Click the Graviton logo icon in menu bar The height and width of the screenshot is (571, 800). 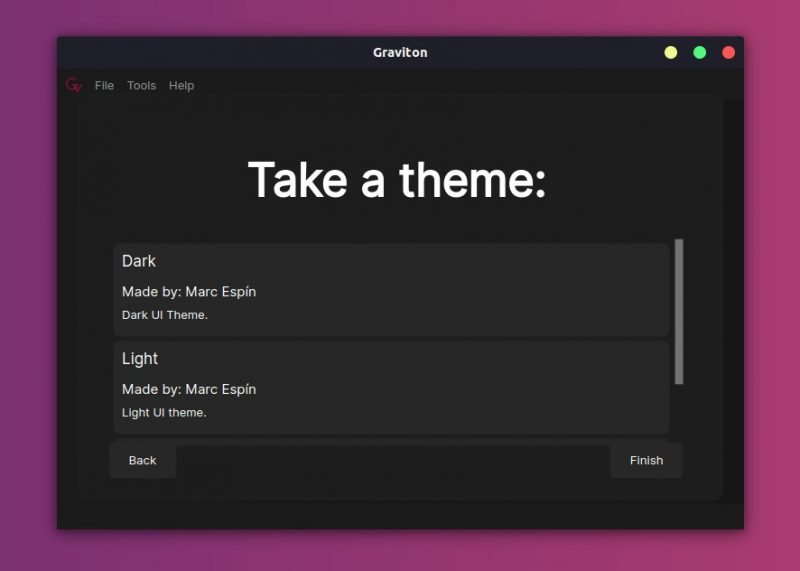73,85
